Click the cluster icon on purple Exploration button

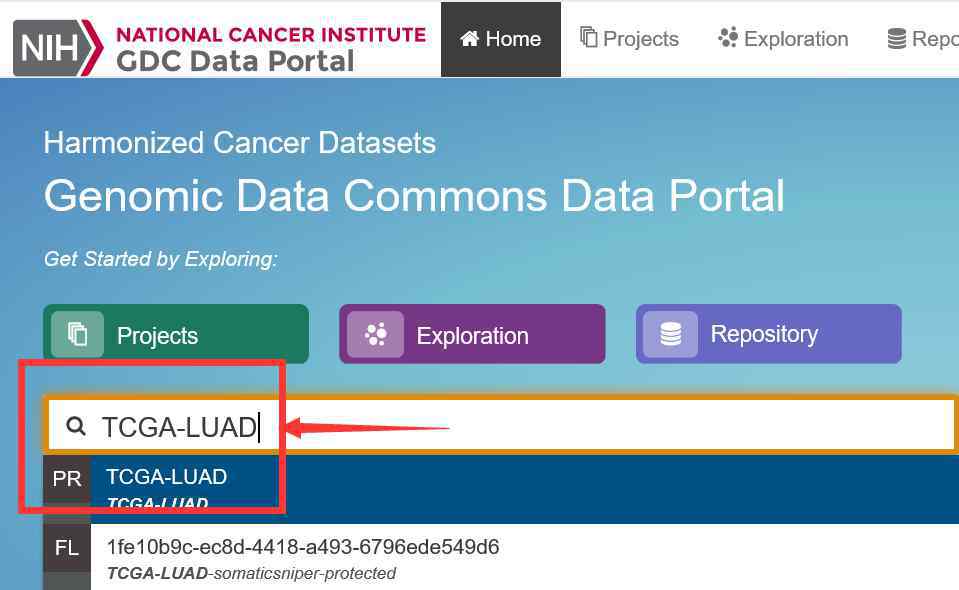(376, 334)
